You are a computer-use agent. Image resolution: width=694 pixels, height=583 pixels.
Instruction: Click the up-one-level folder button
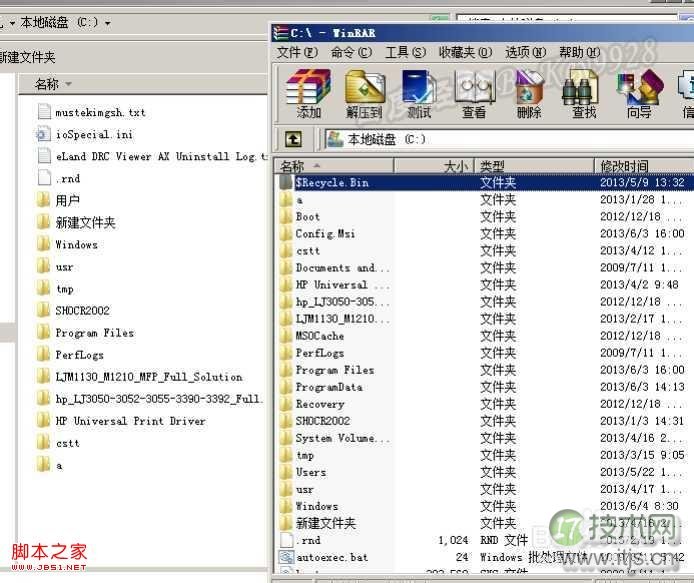tap(293, 139)
